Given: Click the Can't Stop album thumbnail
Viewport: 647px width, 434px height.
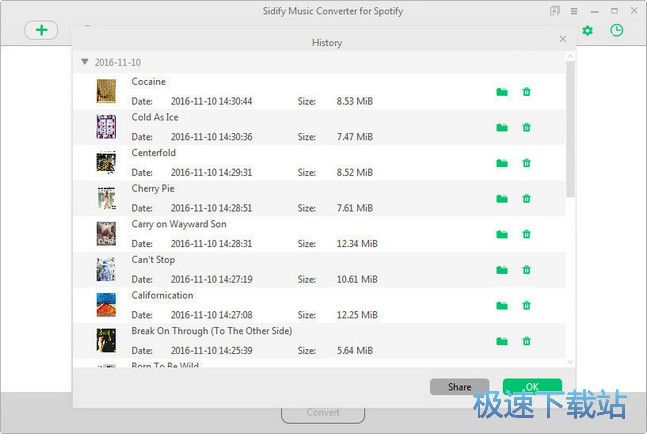Looking at the screenshot, I should pyautogui.click(x=106, y=269).
